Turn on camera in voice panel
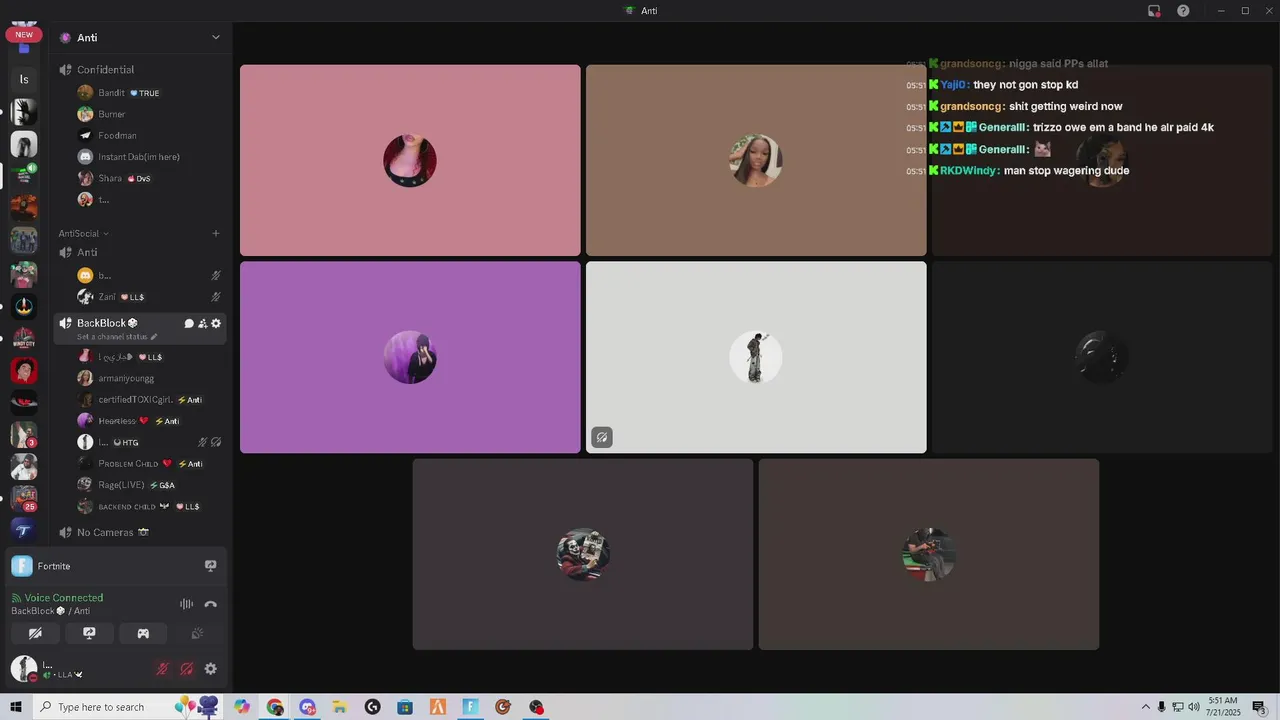The height and width of the screenshot is (720, 1280). (35, 633)
